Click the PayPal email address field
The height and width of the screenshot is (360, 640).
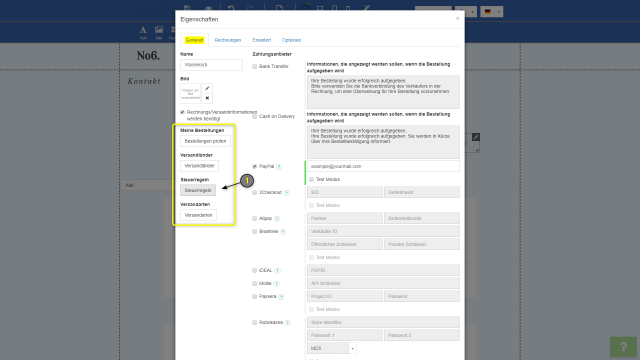(383, 167)
